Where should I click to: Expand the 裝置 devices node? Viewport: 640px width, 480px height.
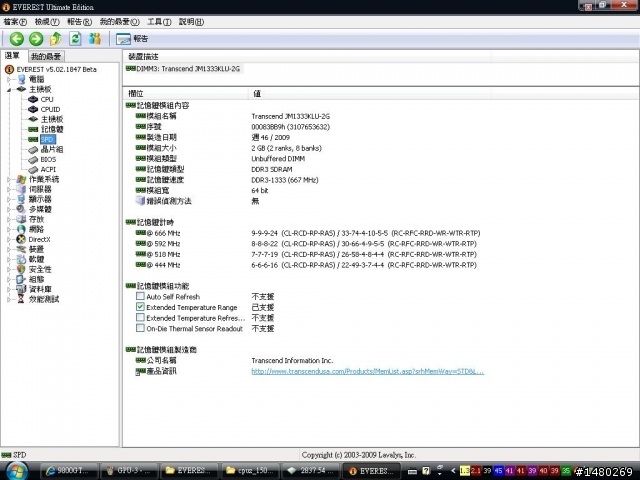point(9,249)
